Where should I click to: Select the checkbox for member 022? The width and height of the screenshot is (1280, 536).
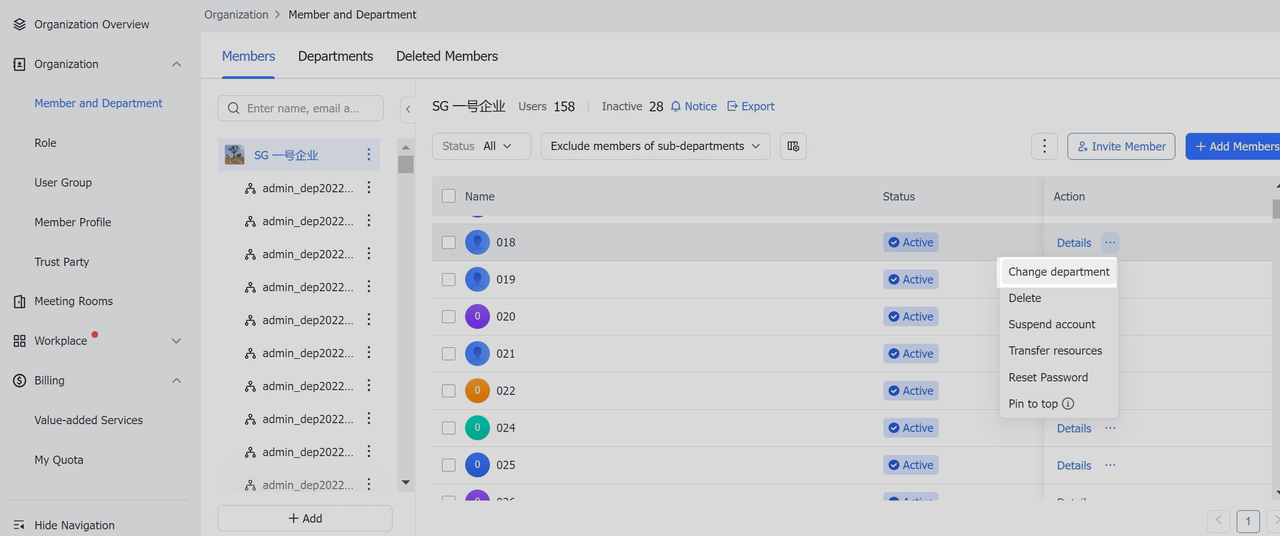(x=448, y=391)
